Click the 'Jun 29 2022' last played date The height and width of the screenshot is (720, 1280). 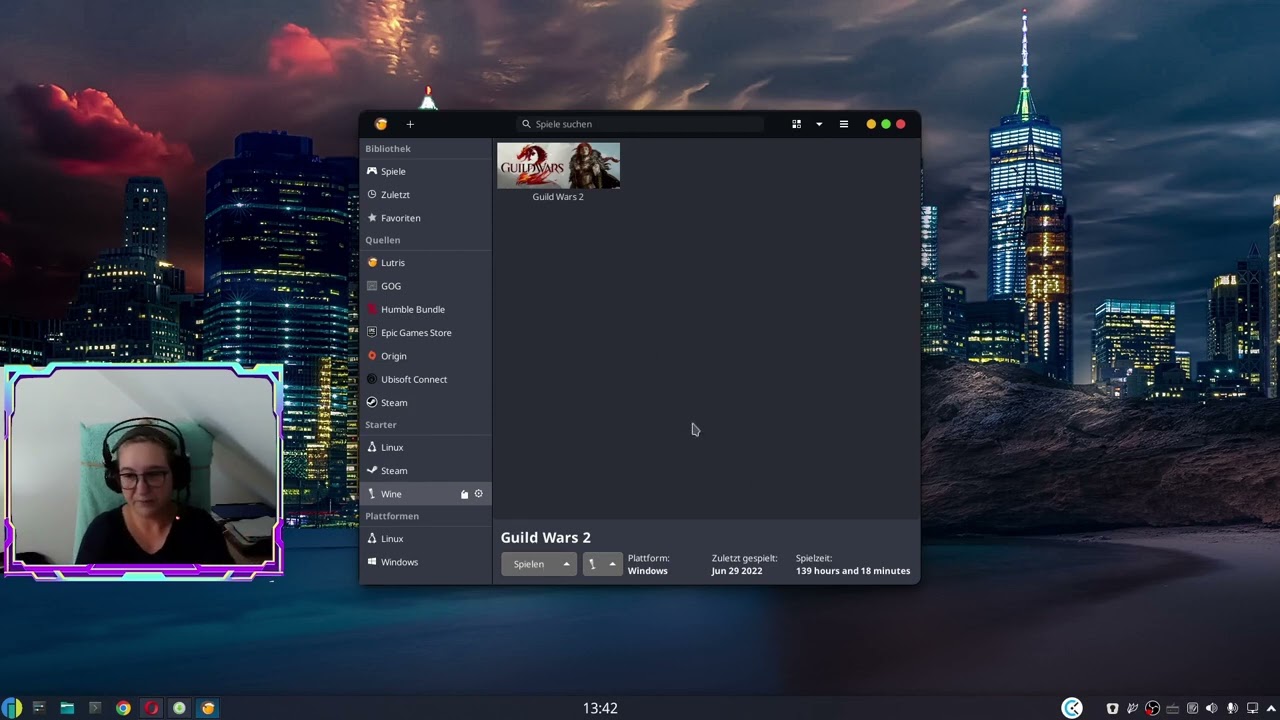[737, 571]
